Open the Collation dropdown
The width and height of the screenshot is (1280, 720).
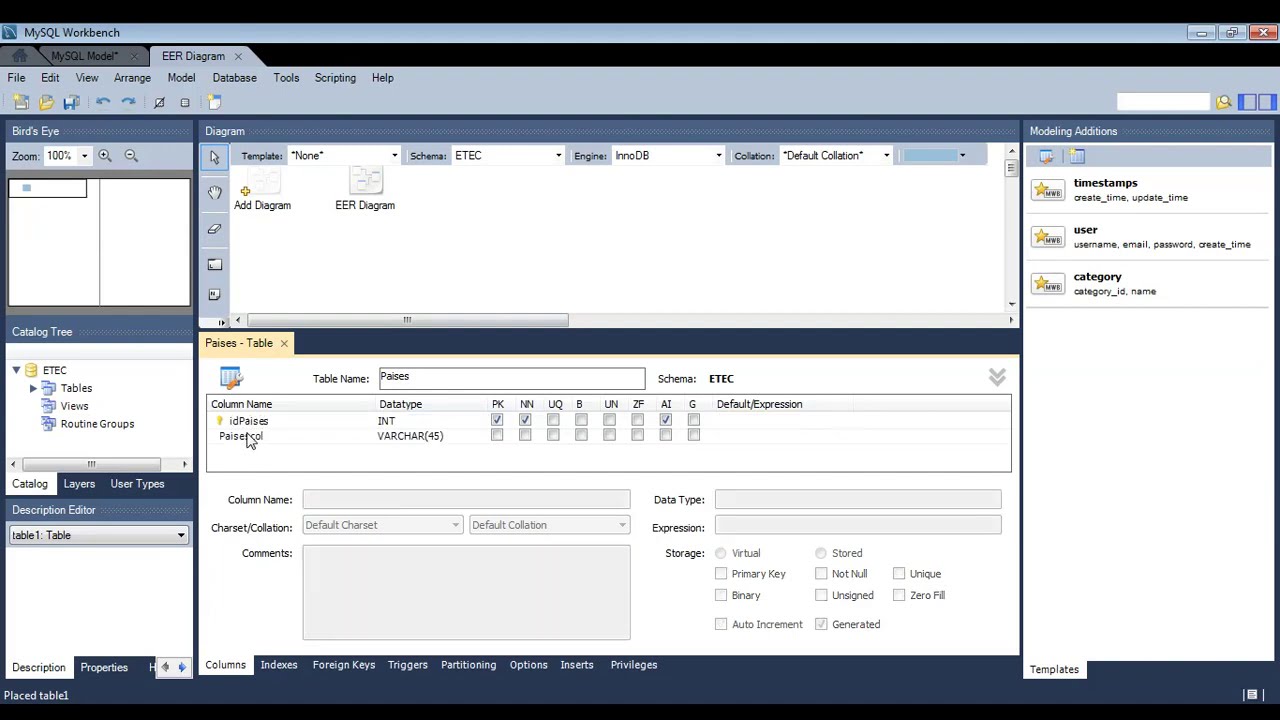(886, 156)
